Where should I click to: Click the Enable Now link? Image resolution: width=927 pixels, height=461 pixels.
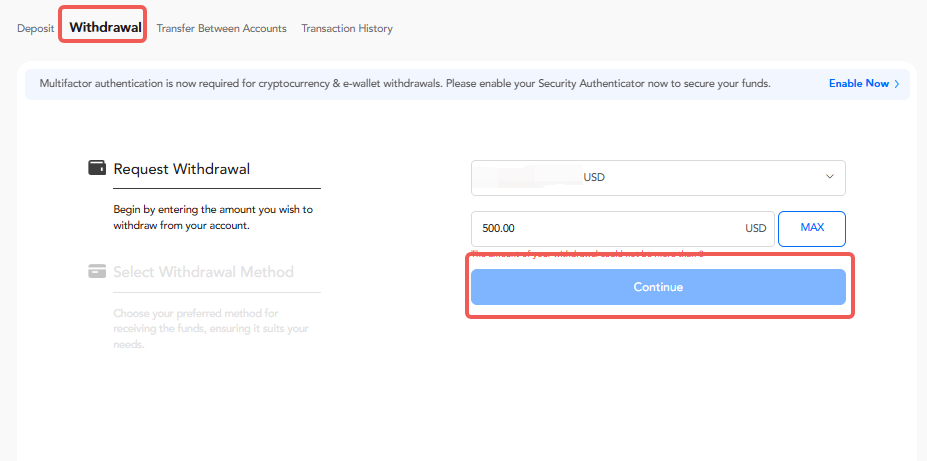pos(858,84)
